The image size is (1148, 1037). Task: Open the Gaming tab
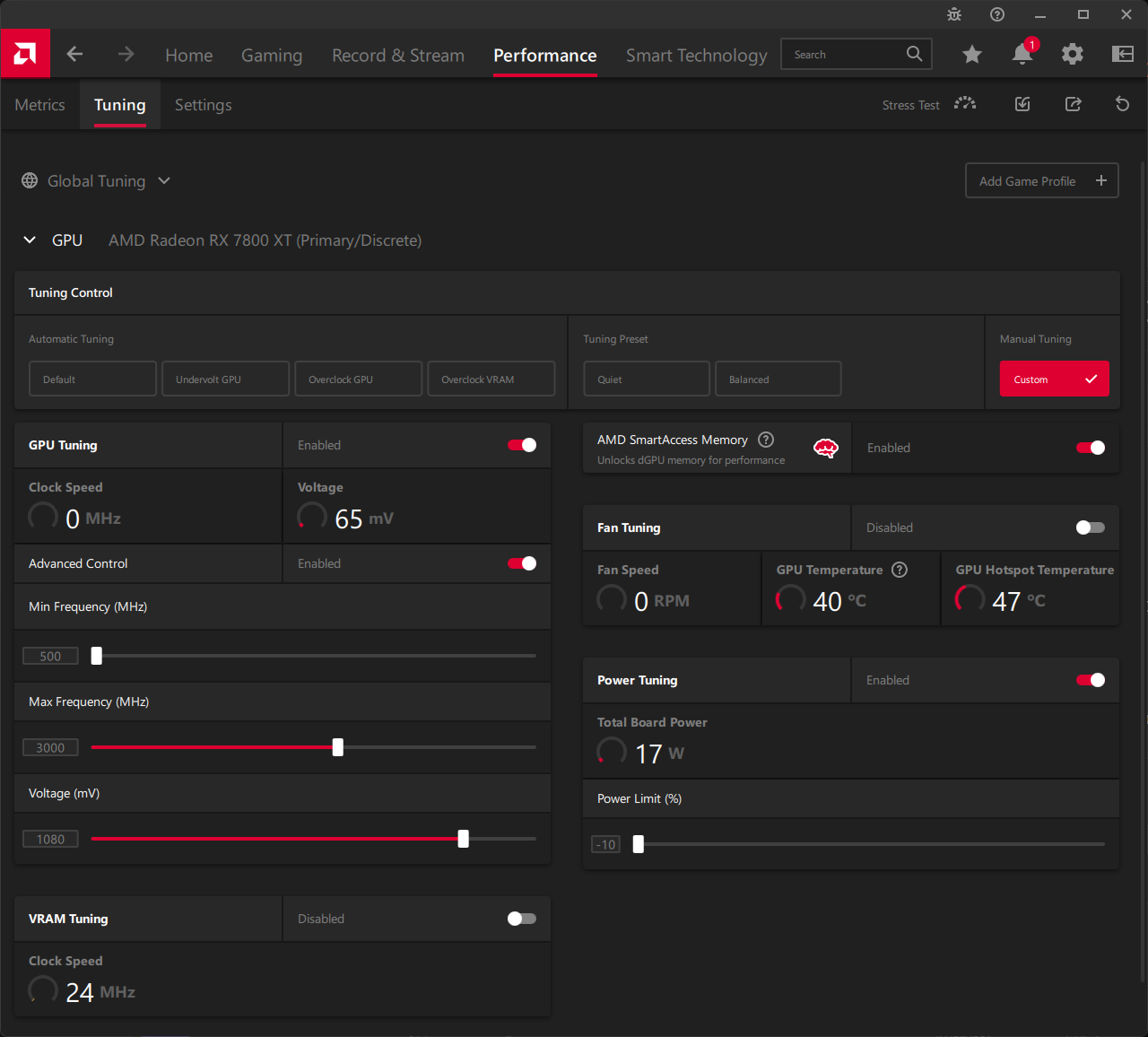coord(272,55)
